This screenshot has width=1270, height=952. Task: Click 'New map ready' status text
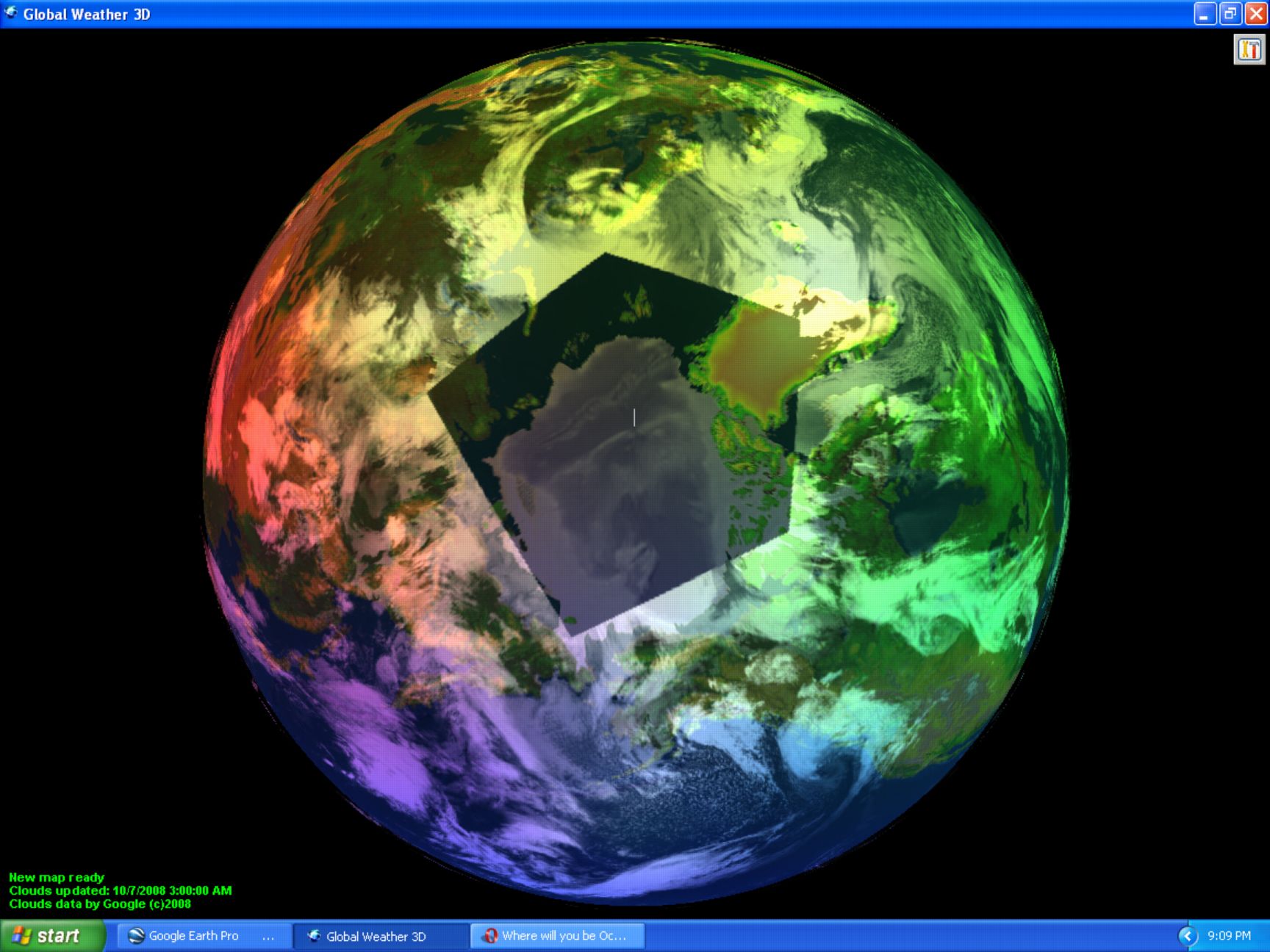coord(57,877)
